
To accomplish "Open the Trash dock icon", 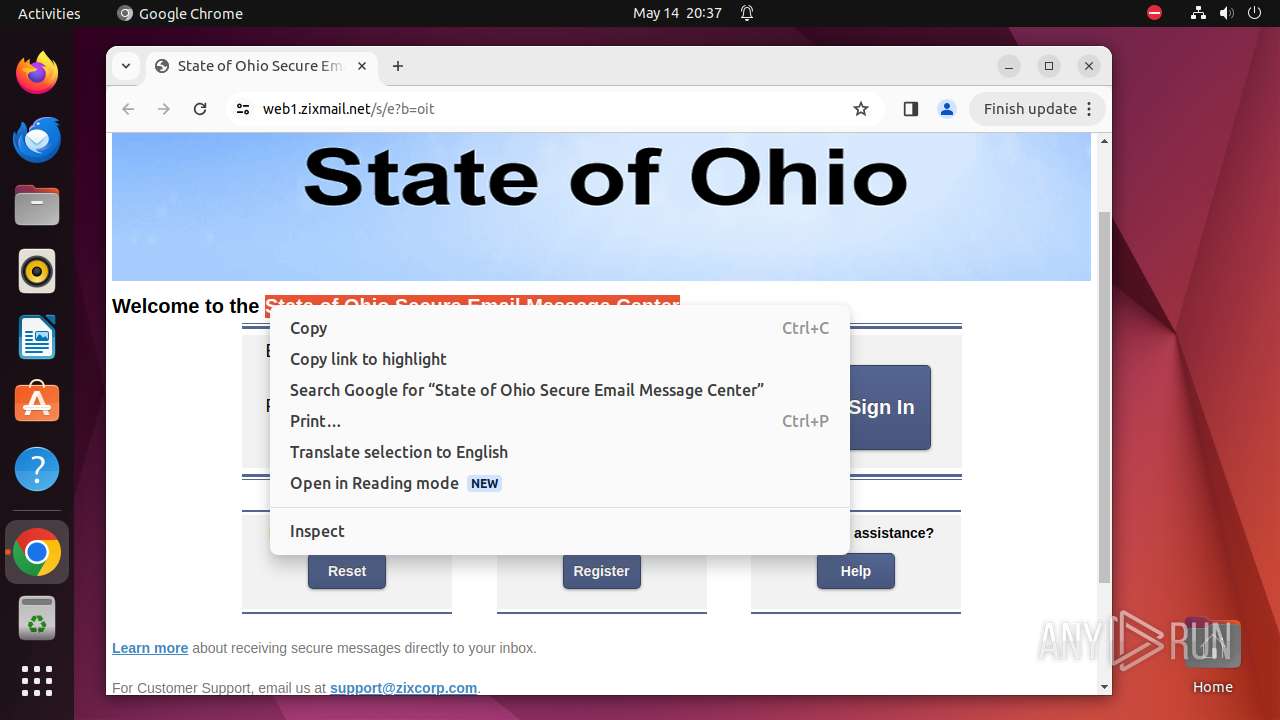I will coord(37,618).
